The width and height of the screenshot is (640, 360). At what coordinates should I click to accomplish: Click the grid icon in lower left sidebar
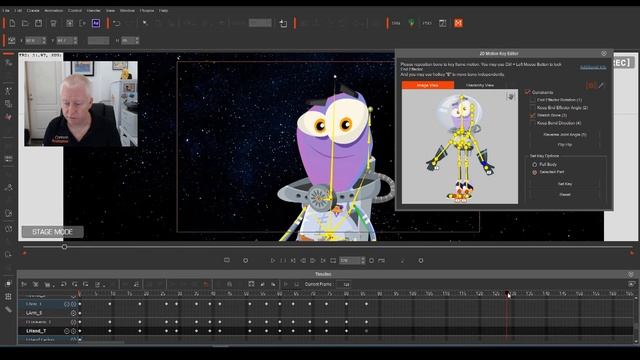(x=8, y=297)
